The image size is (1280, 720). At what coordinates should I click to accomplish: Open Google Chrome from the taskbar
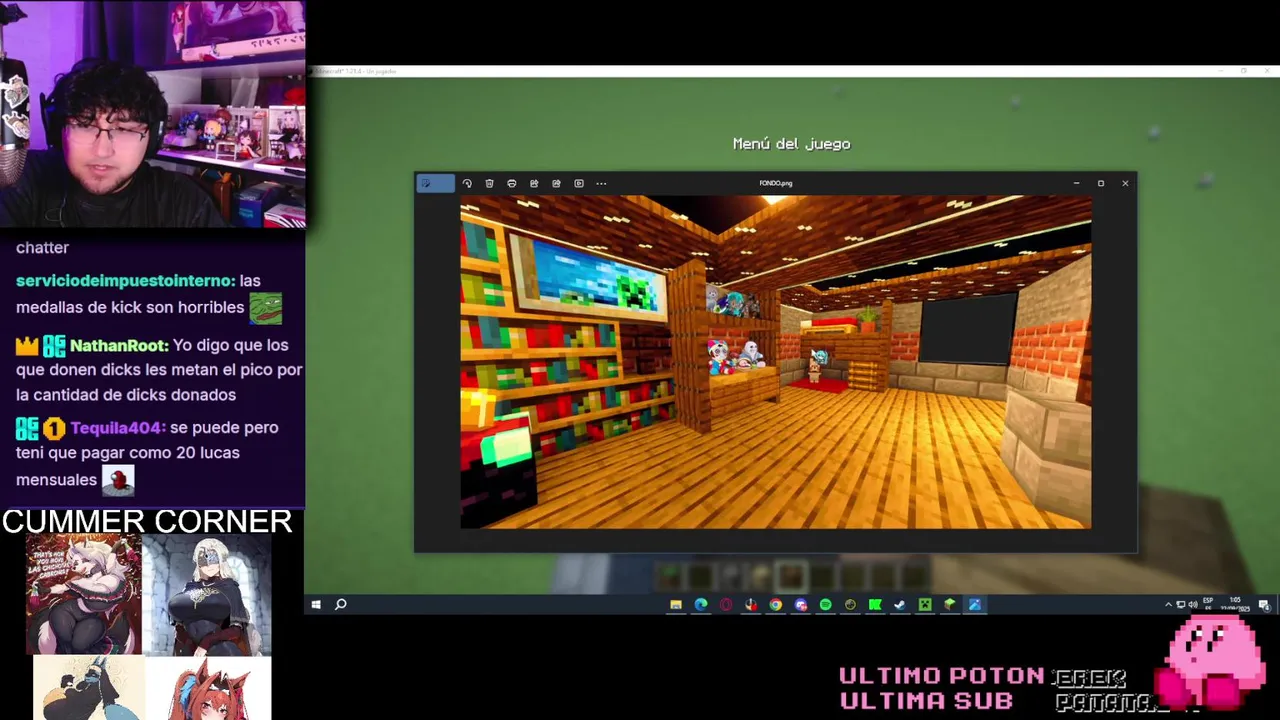(x=775, y=604)
